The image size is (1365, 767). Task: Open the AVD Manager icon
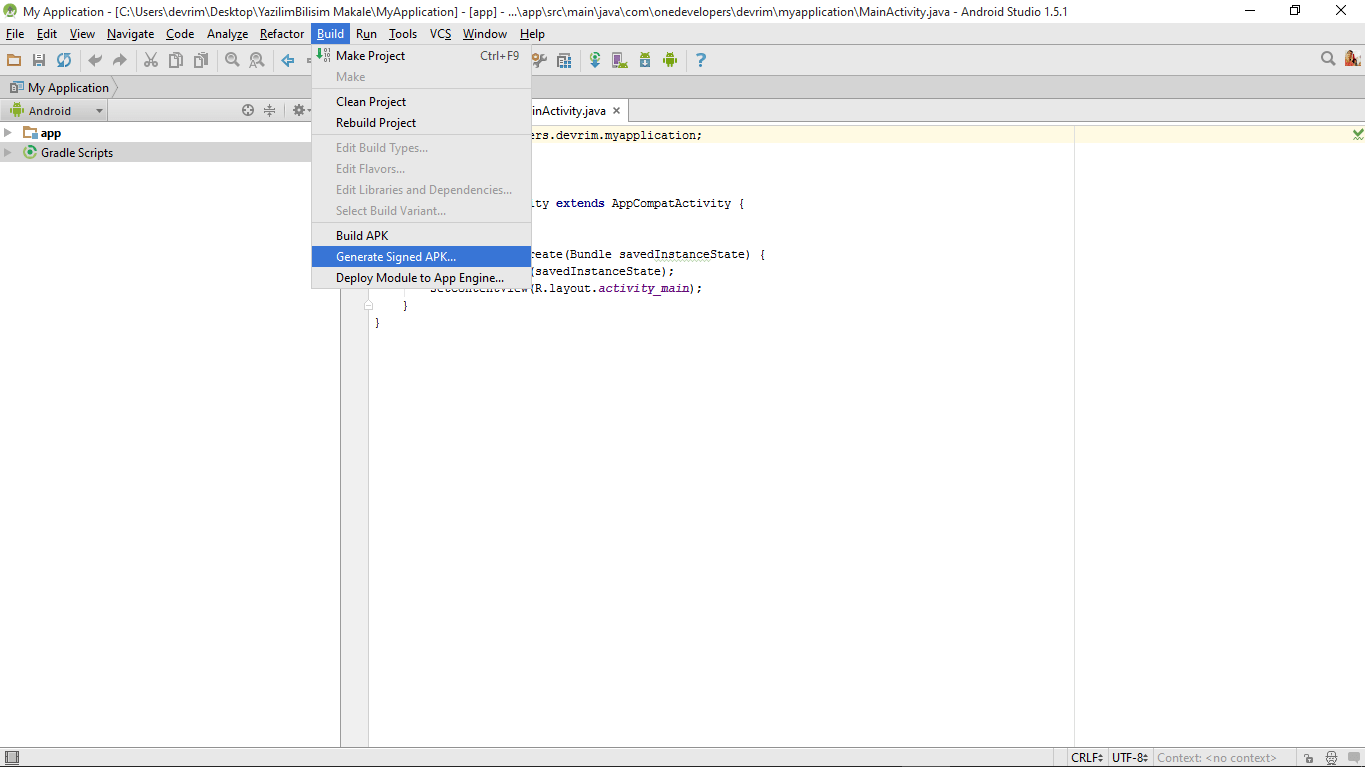(x=619, y=60)
